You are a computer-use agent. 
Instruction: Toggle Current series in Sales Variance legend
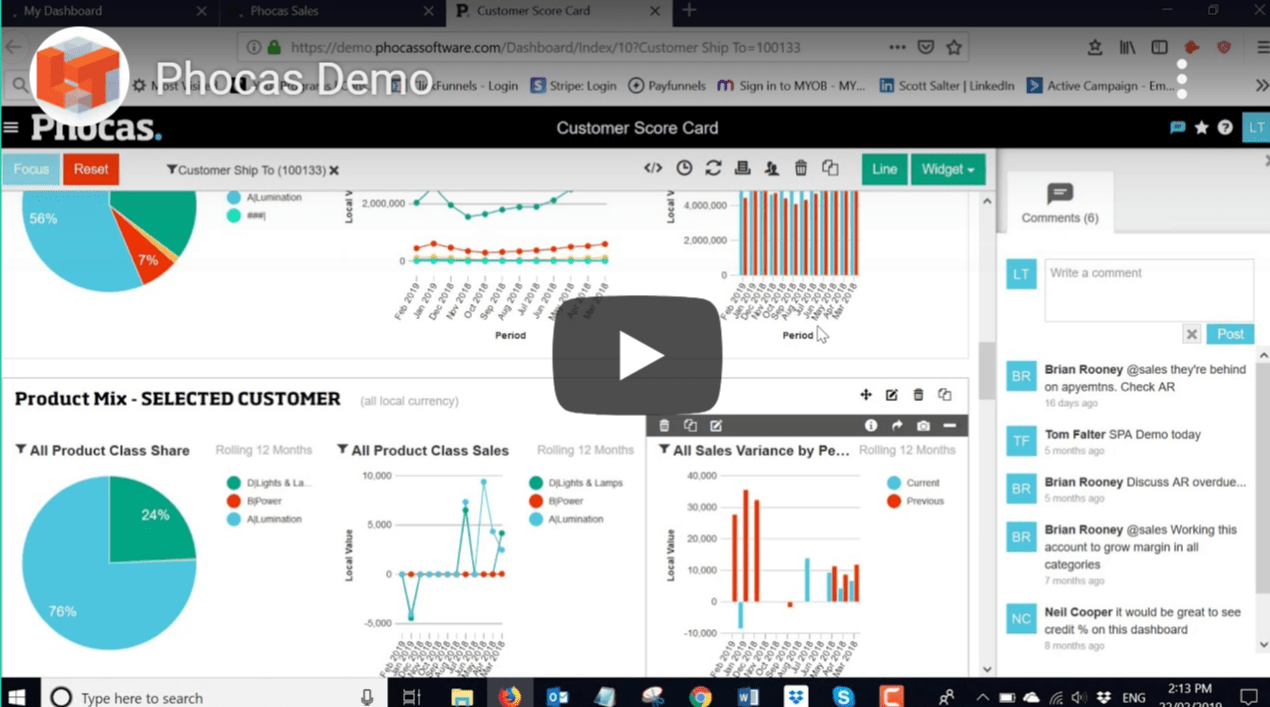pyautogui.click(x=913, y=483)
